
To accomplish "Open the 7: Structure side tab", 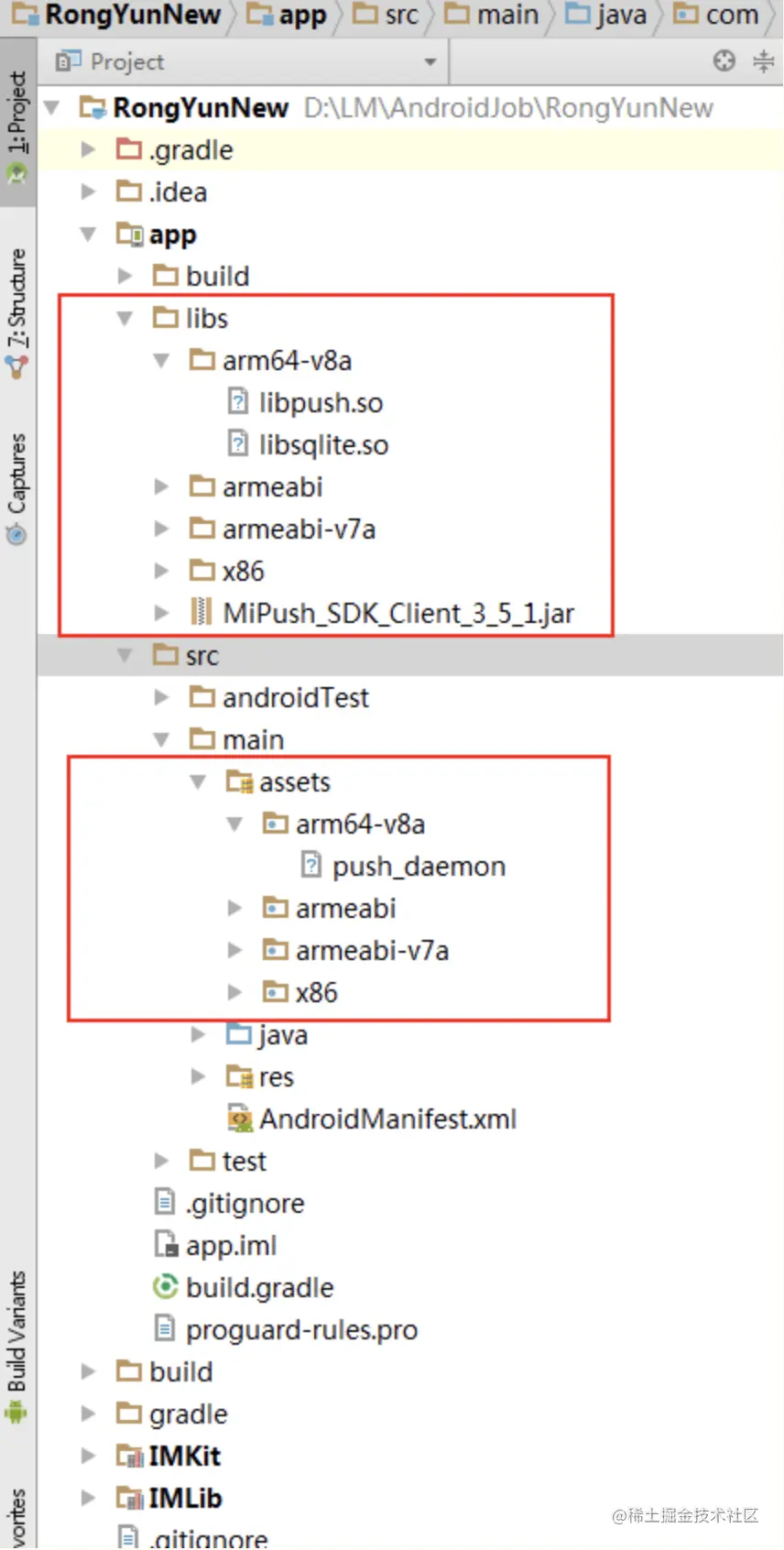I will pos(17,314).
